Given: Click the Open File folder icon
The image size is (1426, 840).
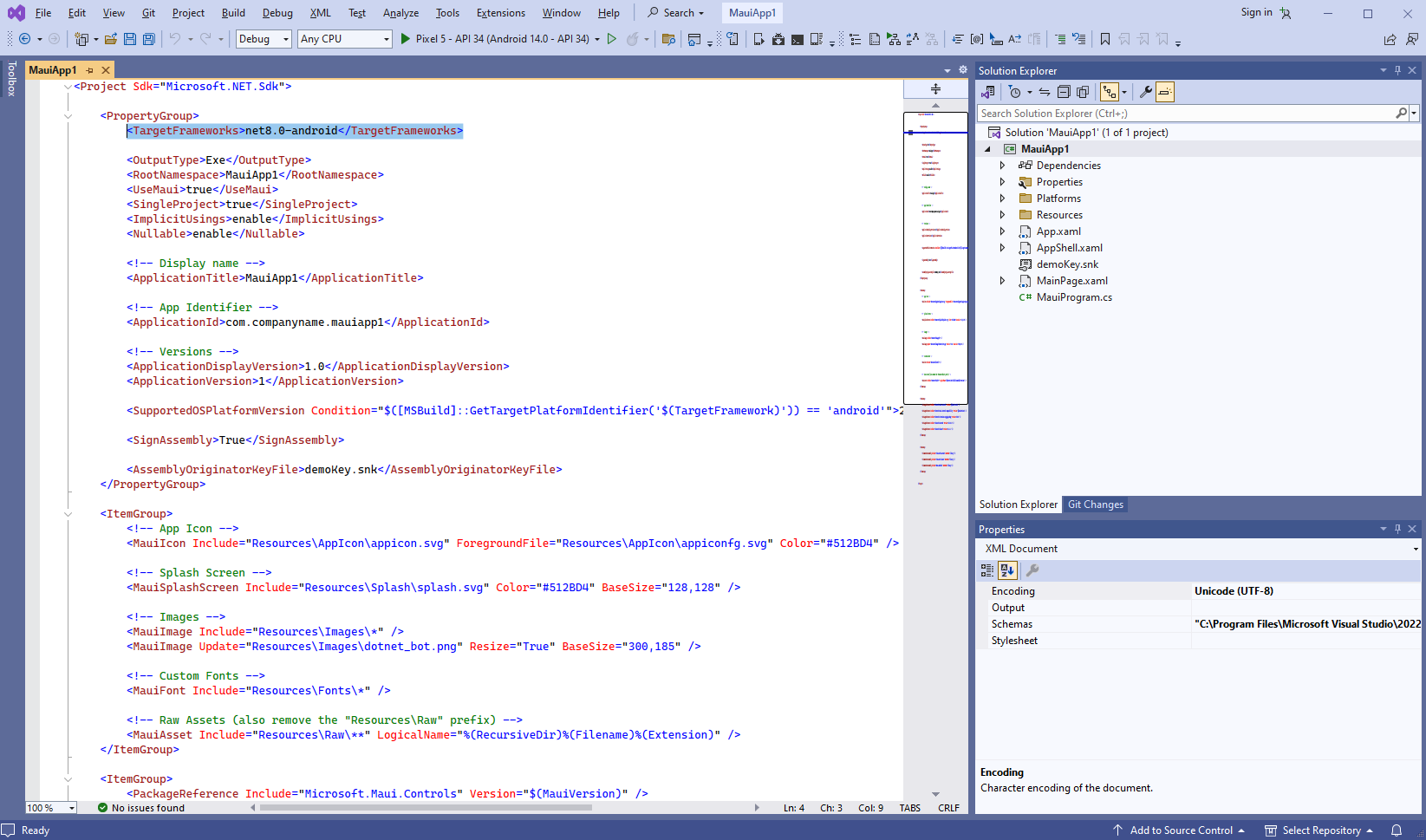Looking at the screenshot, I should pos(111,39).
